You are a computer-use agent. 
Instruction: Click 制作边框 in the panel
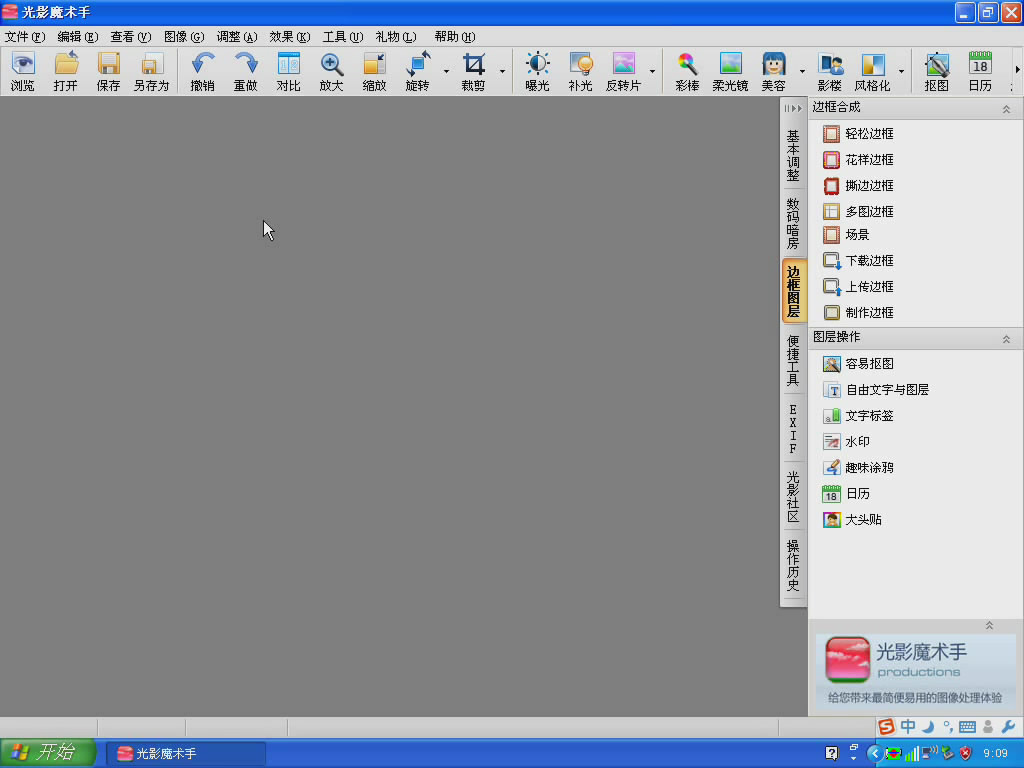(858, 313)
